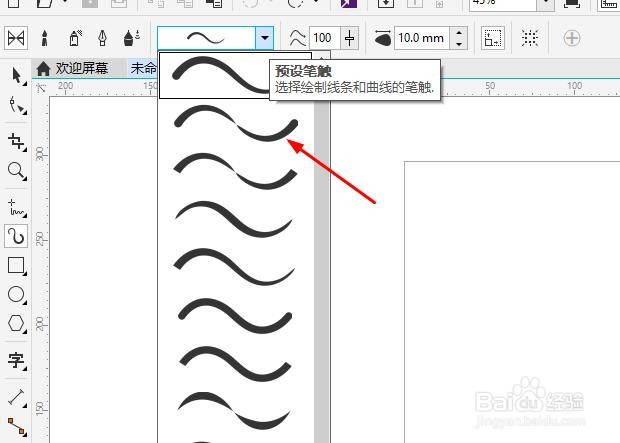620x443 pixels.
Task: Select the Freehand curve tool
Action: [x=17, y=207]
